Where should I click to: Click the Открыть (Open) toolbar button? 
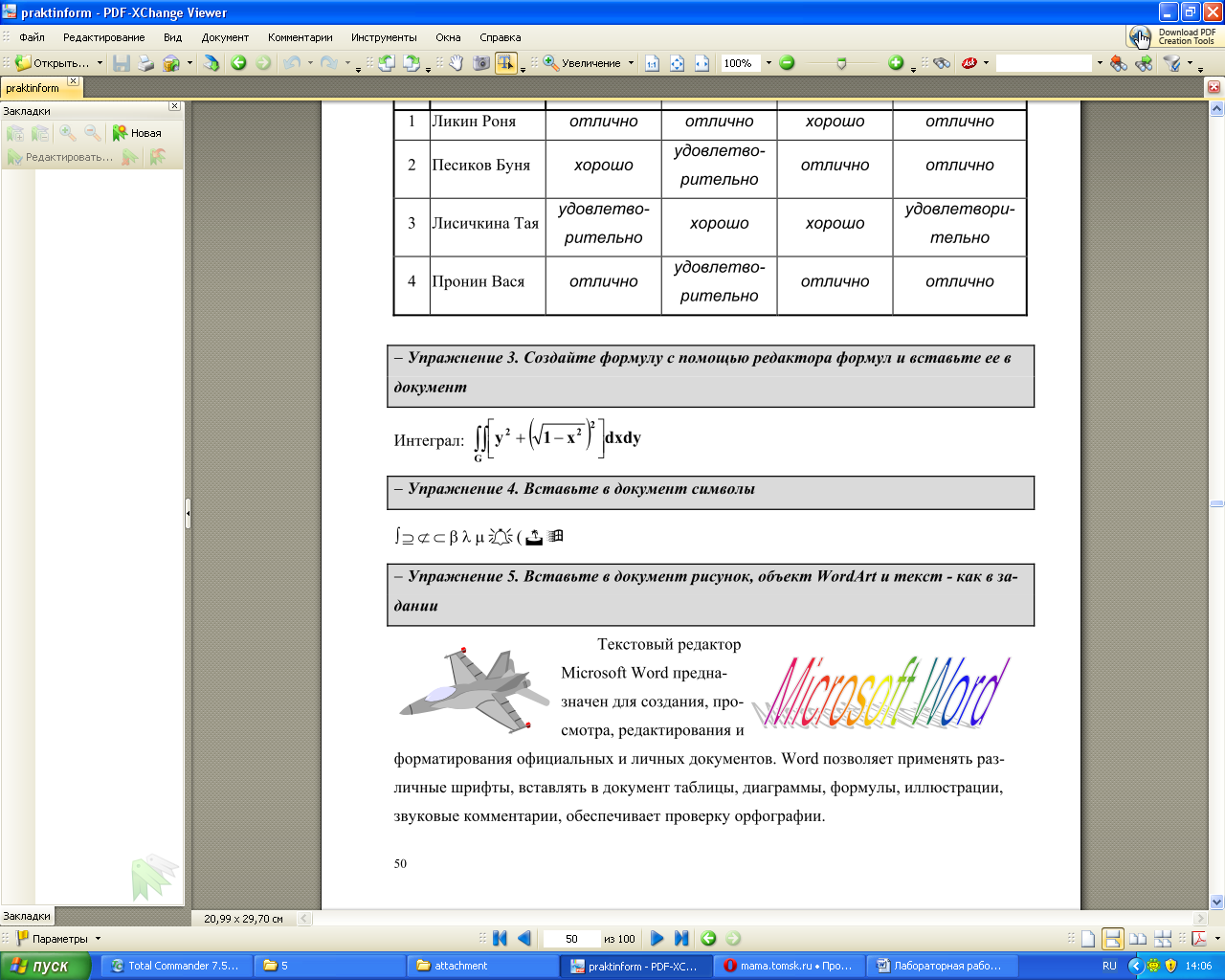(x=52, y=63)
